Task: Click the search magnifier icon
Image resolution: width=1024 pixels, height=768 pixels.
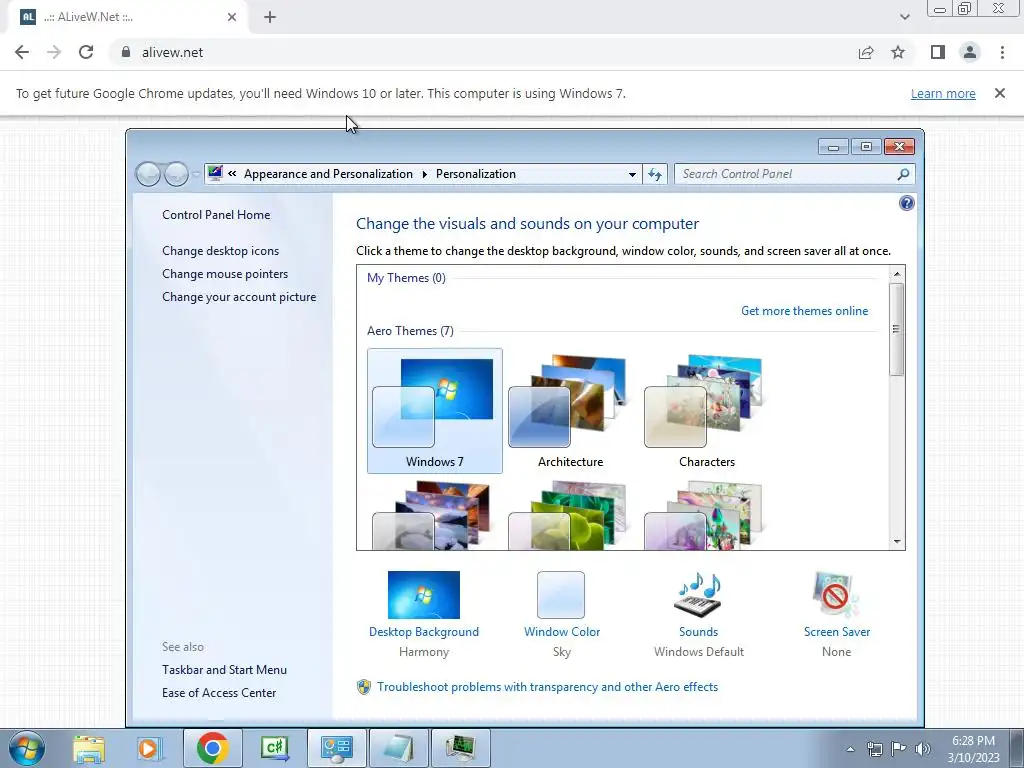Action: [x=903, y=174]
